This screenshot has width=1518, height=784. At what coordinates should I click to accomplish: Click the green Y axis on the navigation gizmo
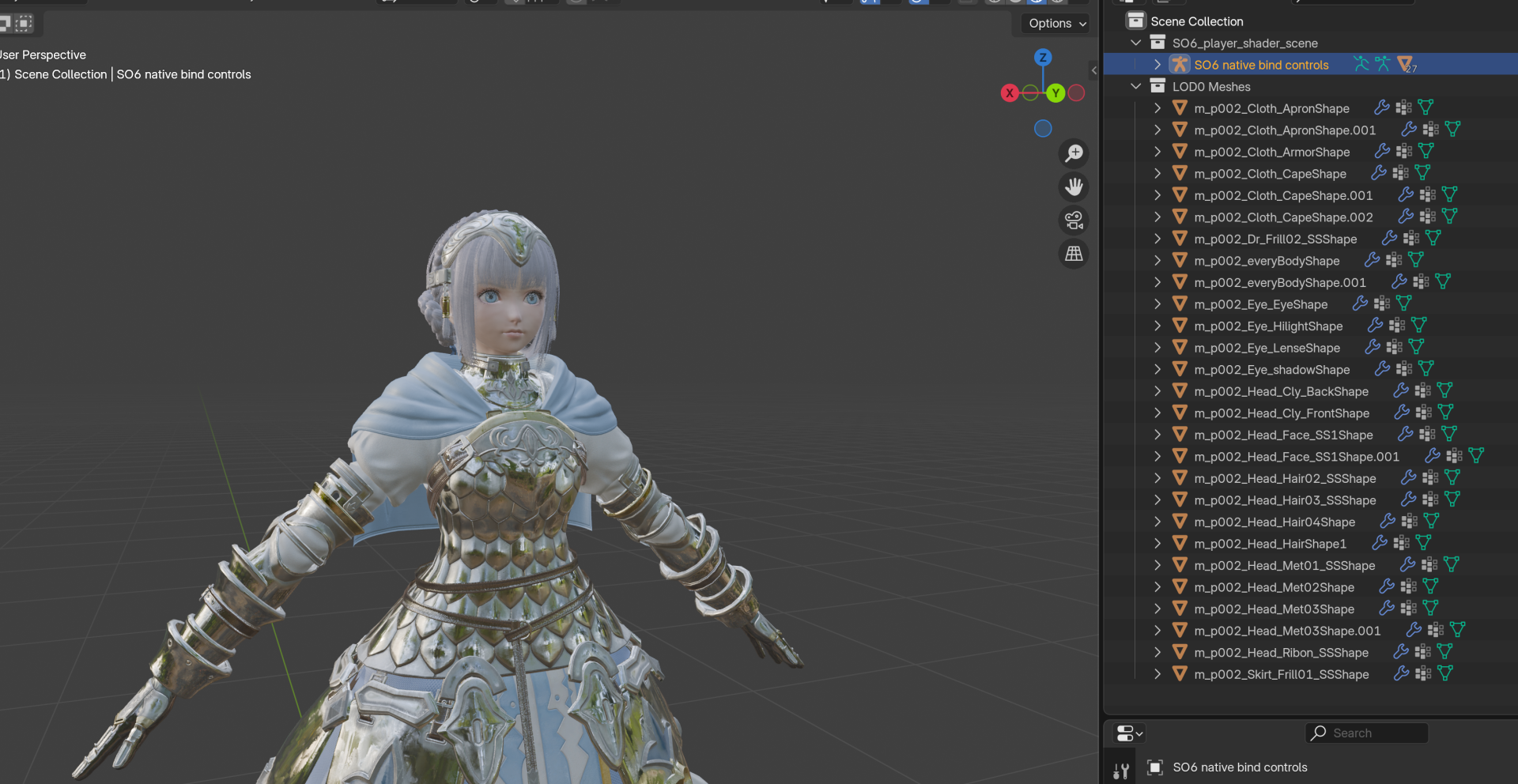(x=1055, y=93)
